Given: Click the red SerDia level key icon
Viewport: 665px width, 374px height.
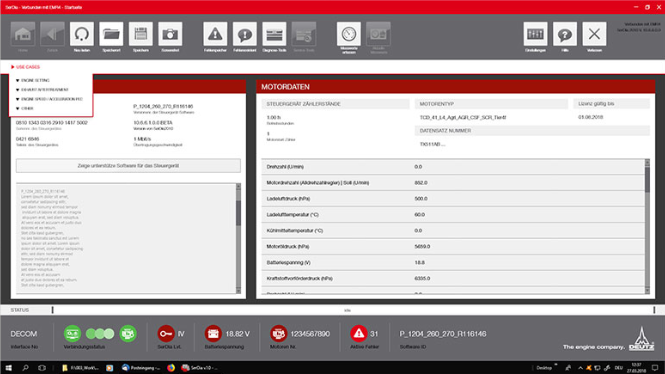Looking at the screenshot, I should point(165,334).
